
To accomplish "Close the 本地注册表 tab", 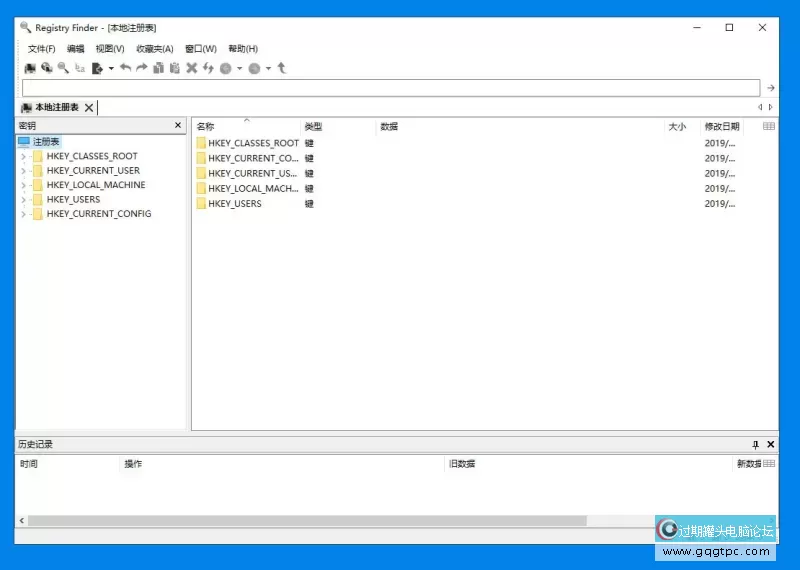I will [x=89, y=108].
